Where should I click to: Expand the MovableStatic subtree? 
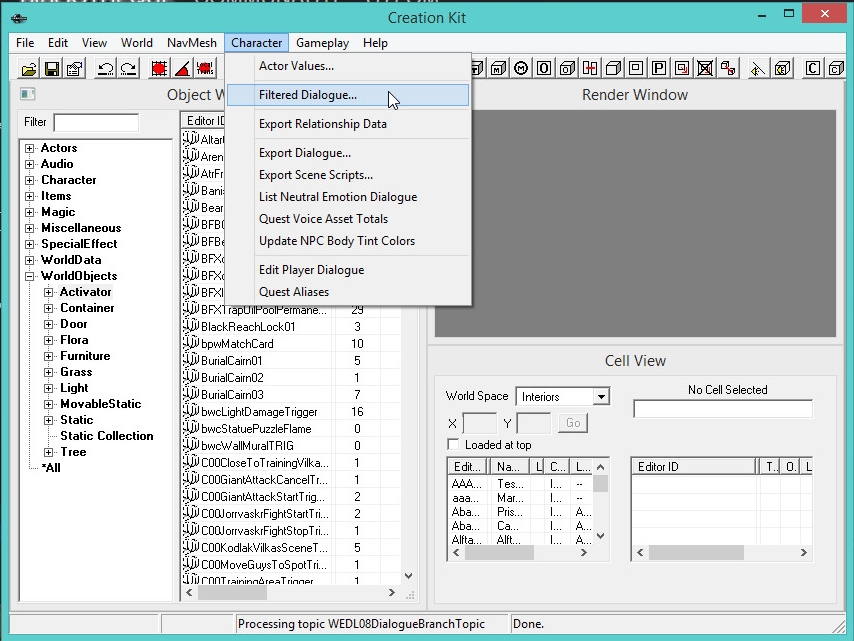pos(49,404)
